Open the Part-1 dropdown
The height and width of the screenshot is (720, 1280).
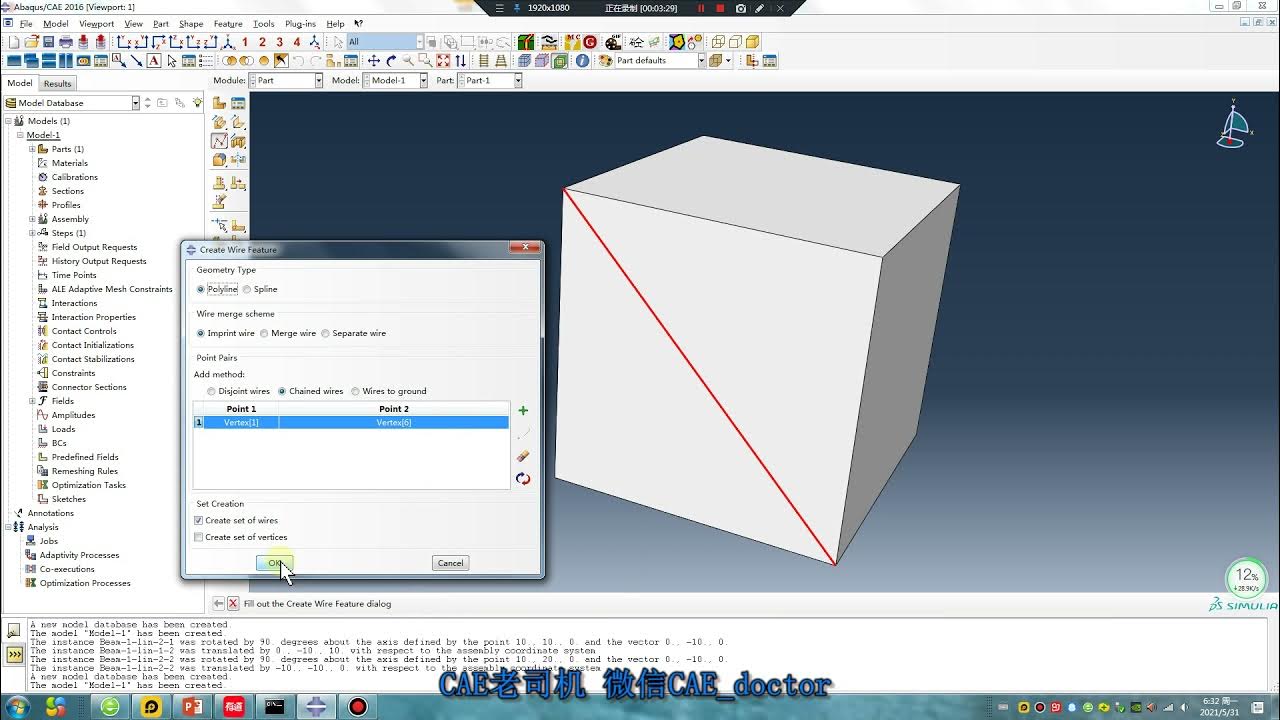click(x=517, y=80)
